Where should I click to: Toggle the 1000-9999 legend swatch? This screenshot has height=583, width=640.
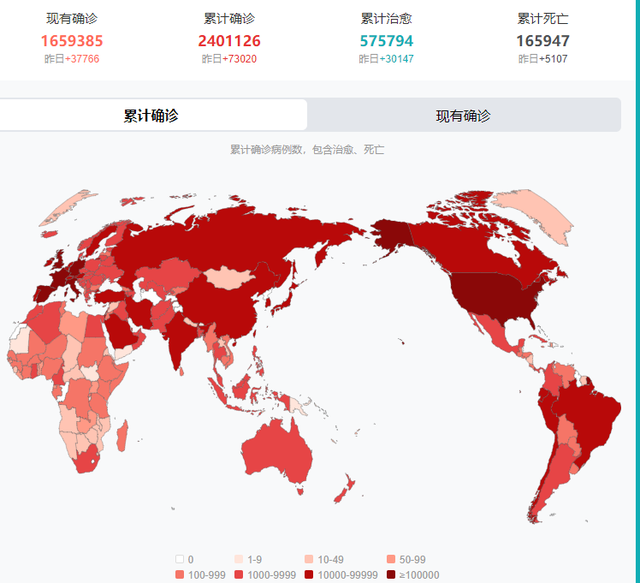click(239, 575)
